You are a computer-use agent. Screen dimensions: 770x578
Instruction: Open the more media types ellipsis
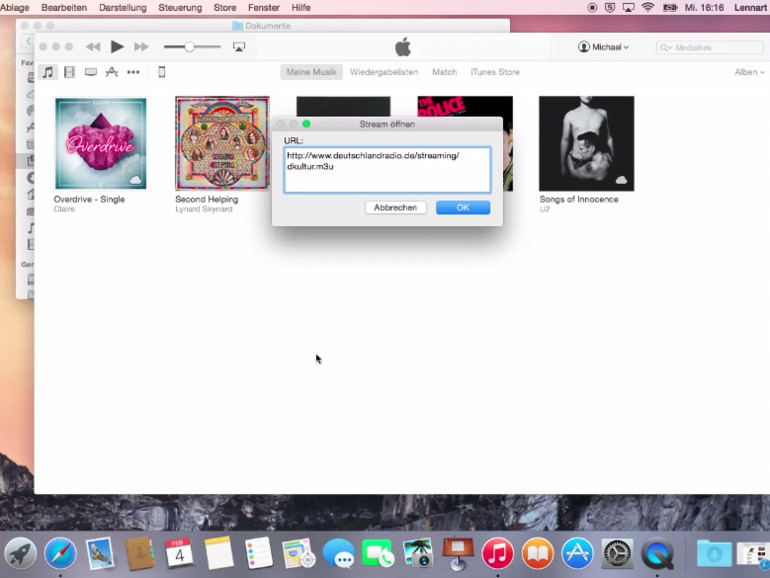coord(133,72)
